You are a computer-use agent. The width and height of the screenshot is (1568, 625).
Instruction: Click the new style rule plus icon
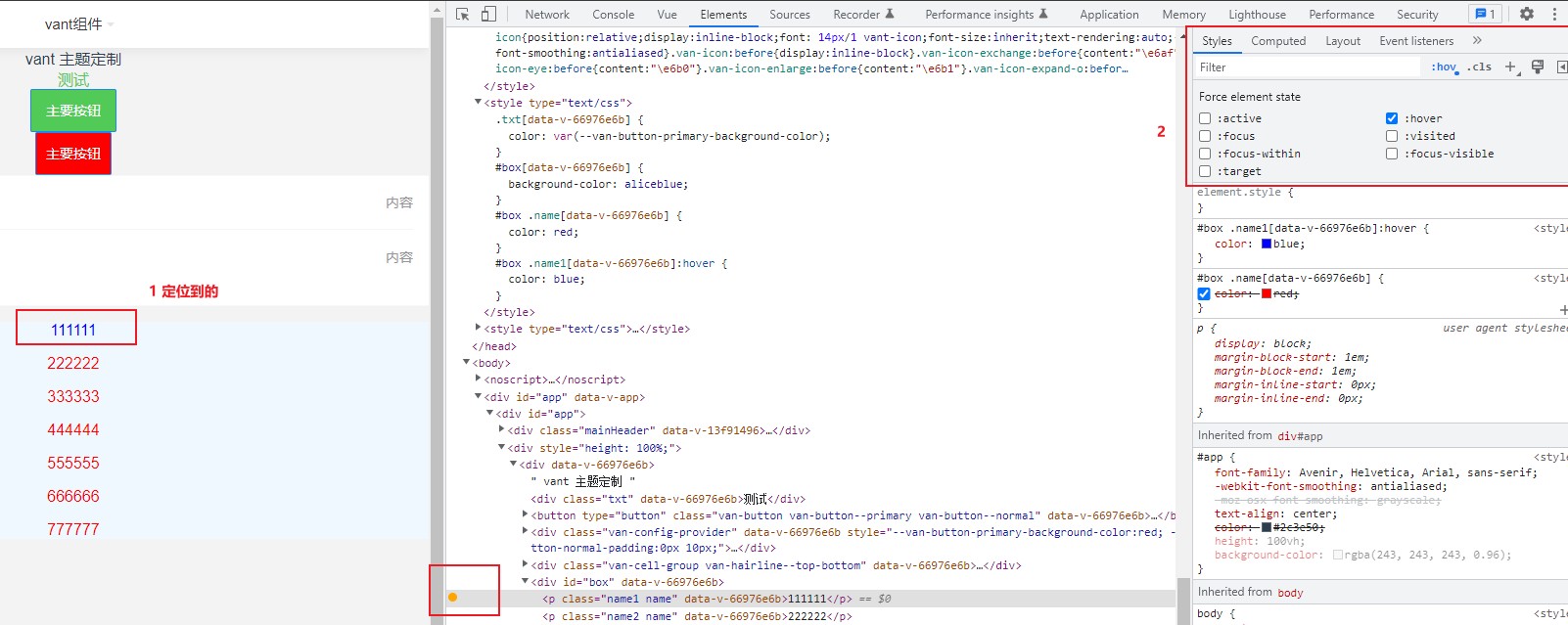coord(1511,67)
